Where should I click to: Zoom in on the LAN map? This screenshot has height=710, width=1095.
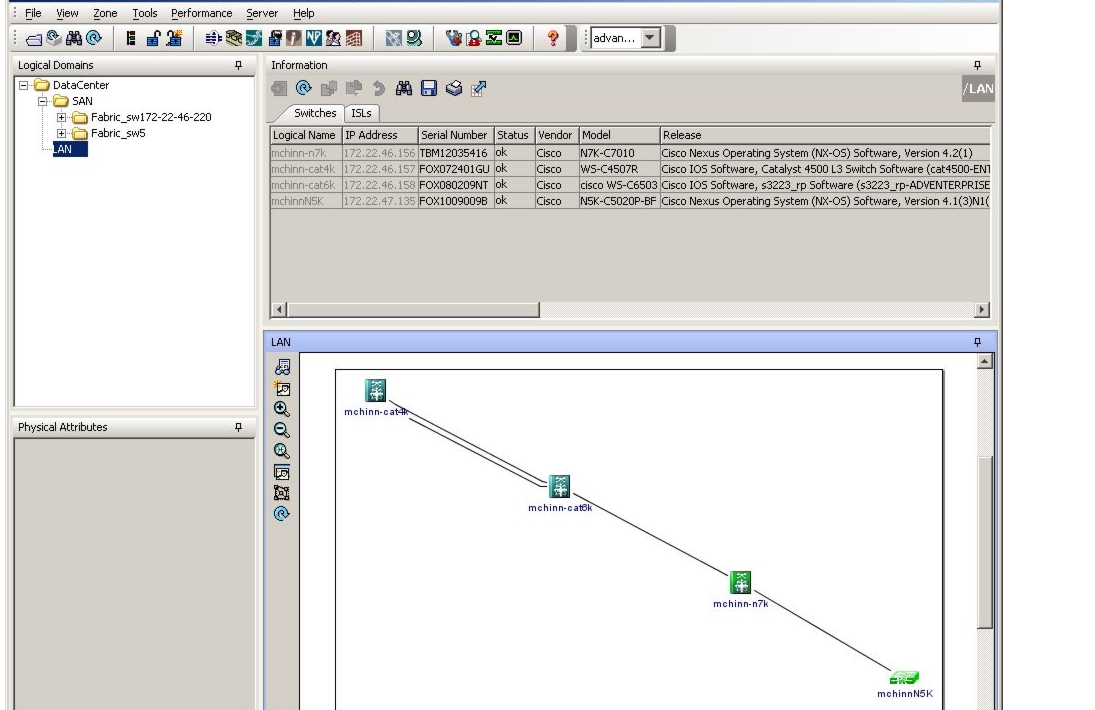281,409
